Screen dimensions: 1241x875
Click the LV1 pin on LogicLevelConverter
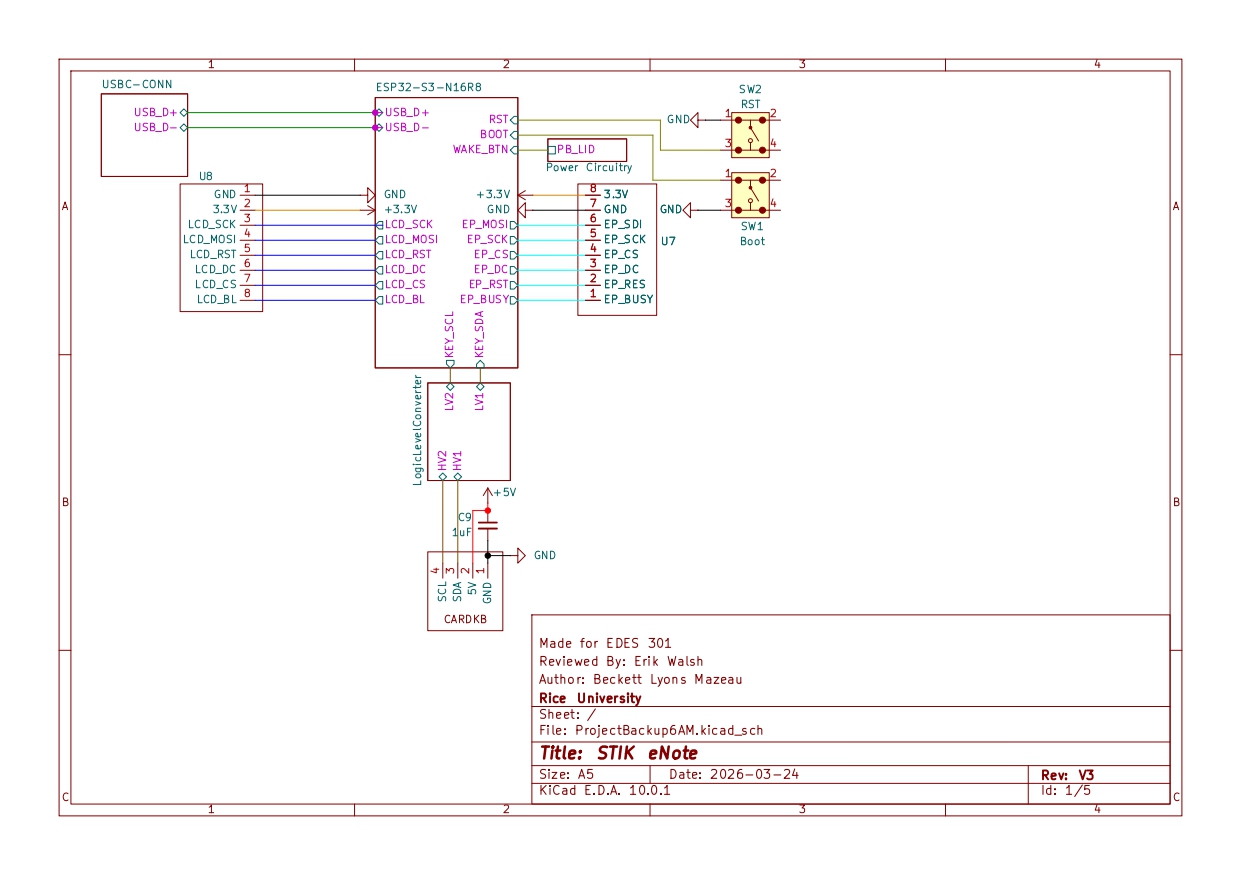click(x=480, y=401)
